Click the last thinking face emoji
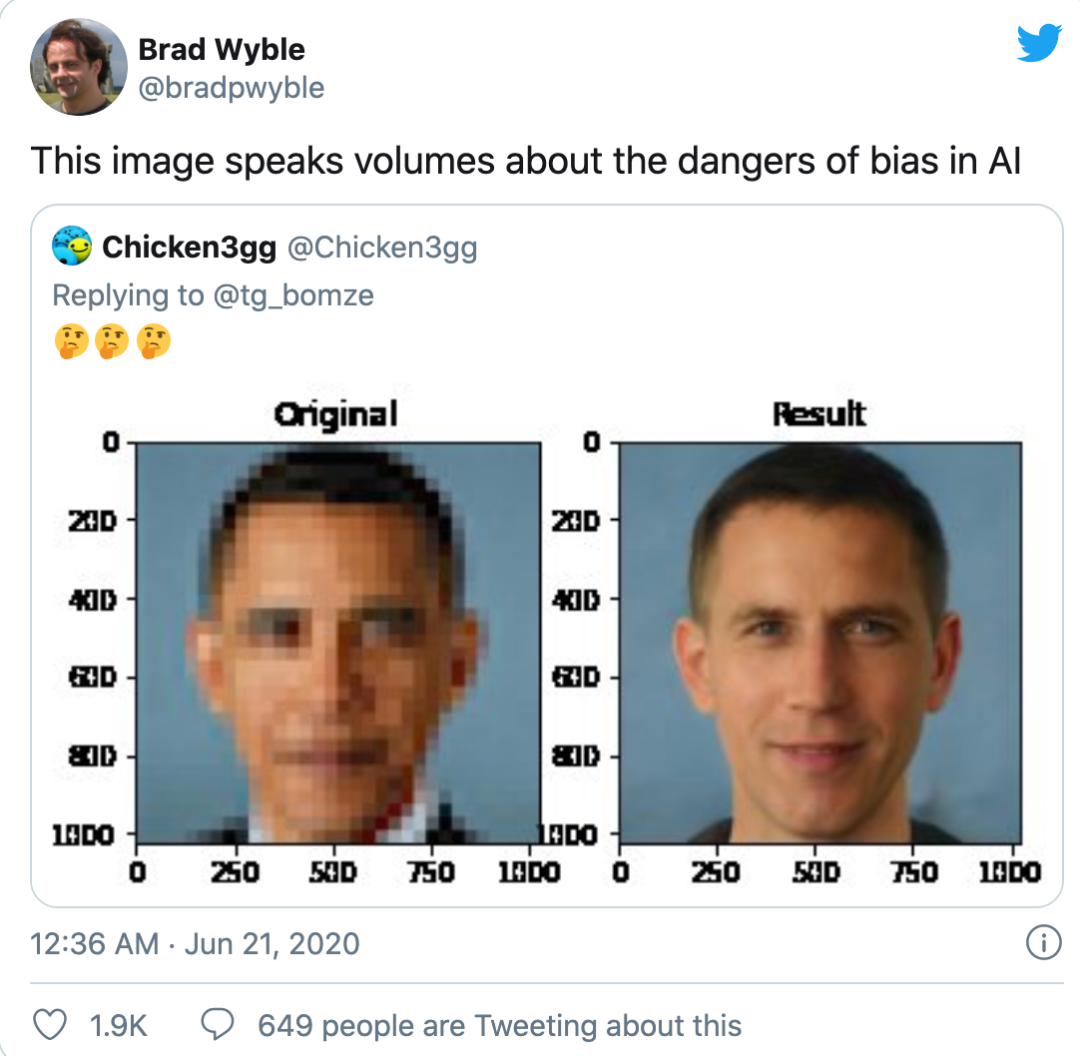1080x1056 pixels. 154,341
